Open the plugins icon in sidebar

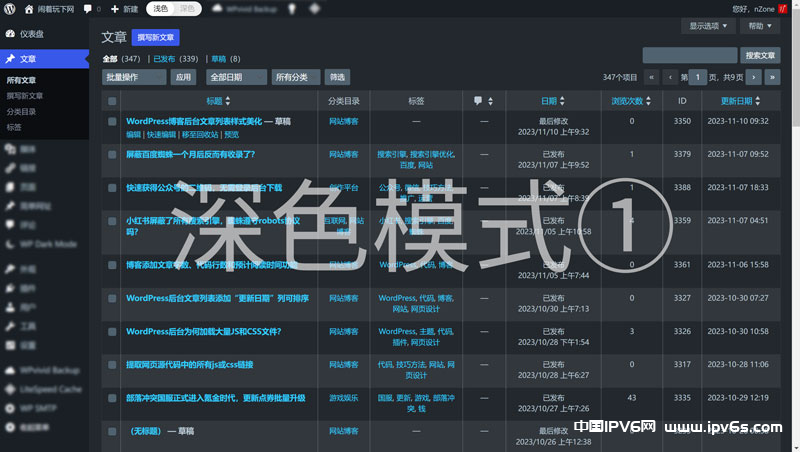click(x=10, y=288)
